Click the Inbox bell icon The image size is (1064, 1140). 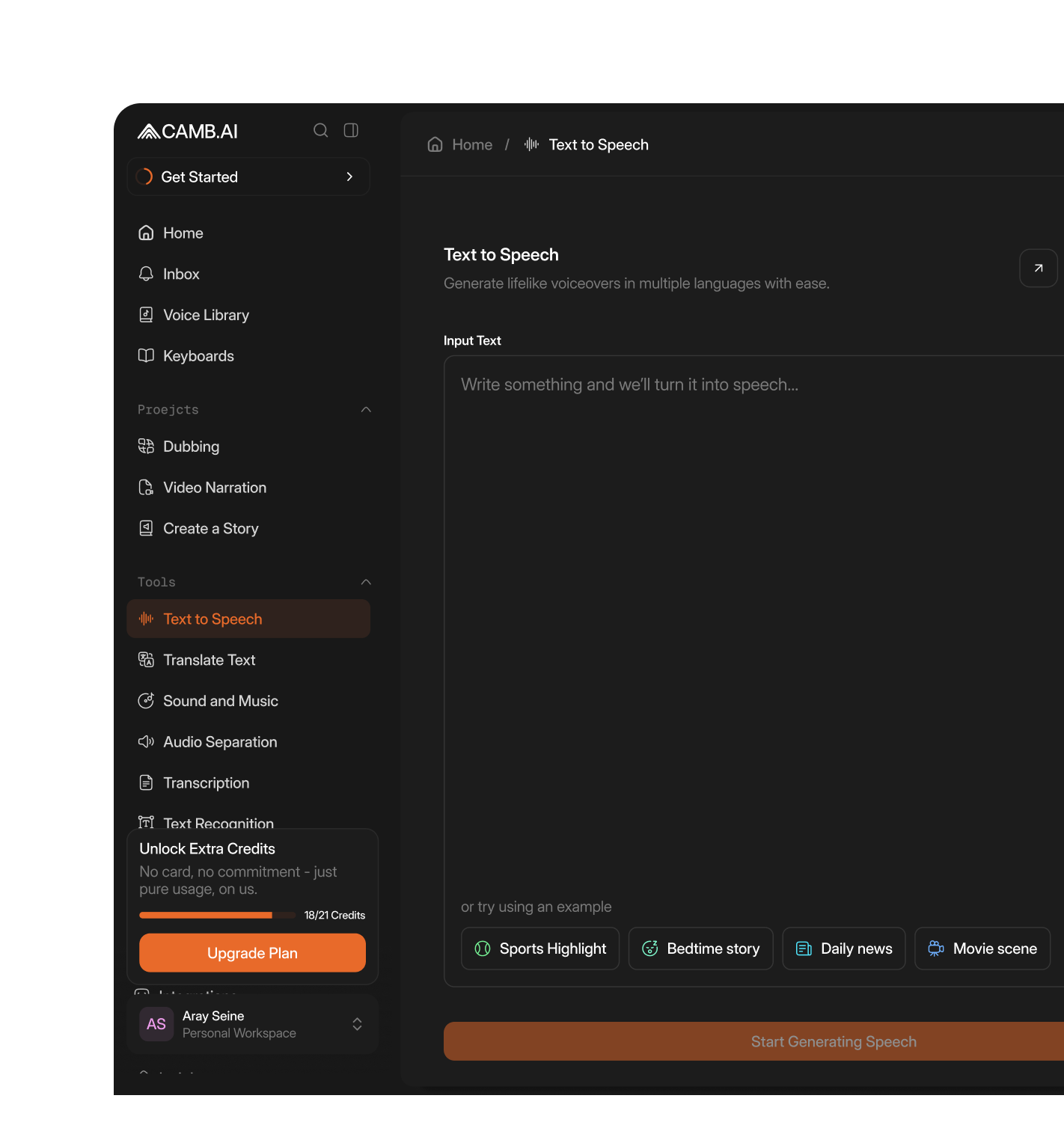click(146, 274)
